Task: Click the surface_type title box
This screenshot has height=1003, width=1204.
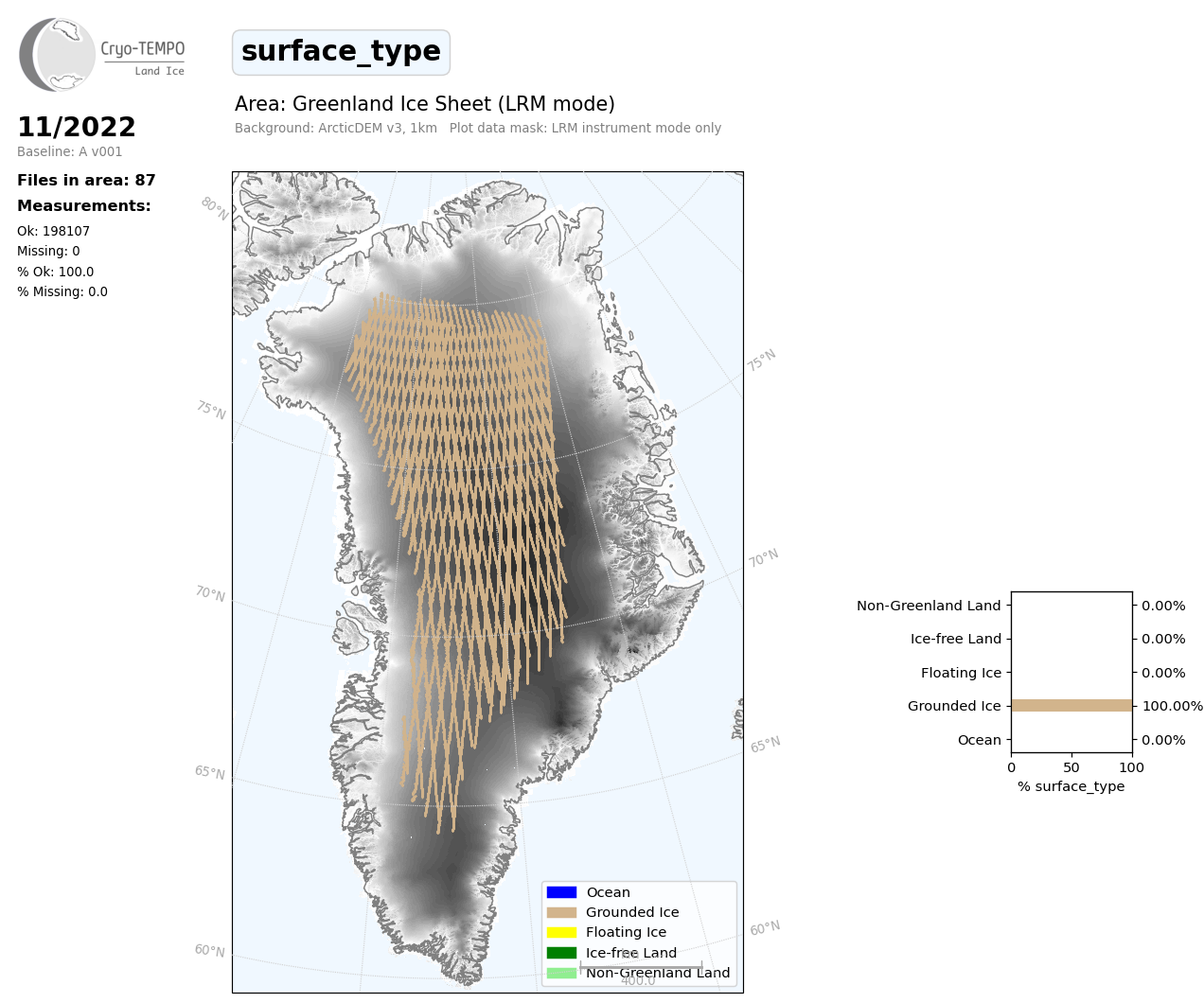Action: pyautogui.click(x=341, y=52)
